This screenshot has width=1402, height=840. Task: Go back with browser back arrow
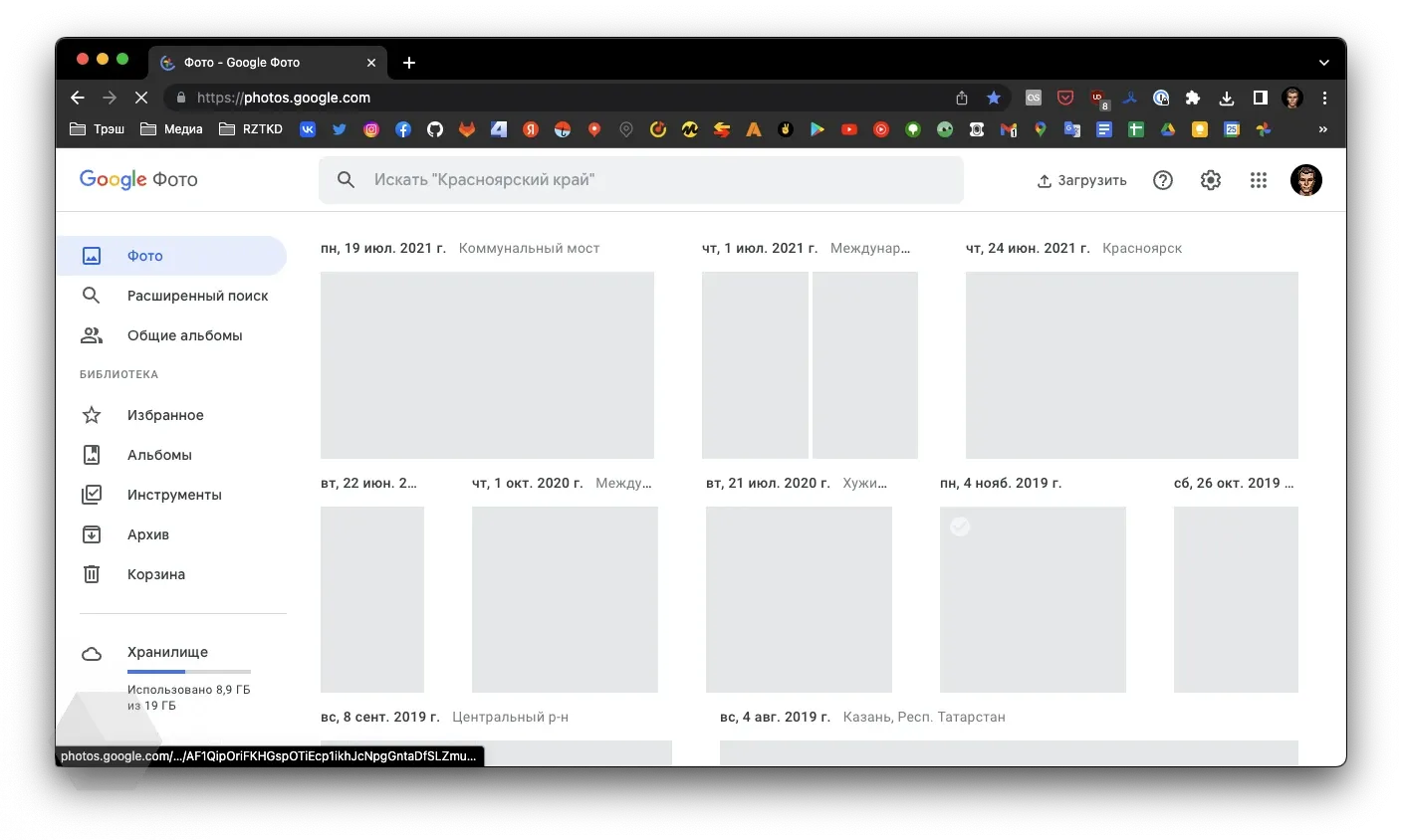pos(78,98)
